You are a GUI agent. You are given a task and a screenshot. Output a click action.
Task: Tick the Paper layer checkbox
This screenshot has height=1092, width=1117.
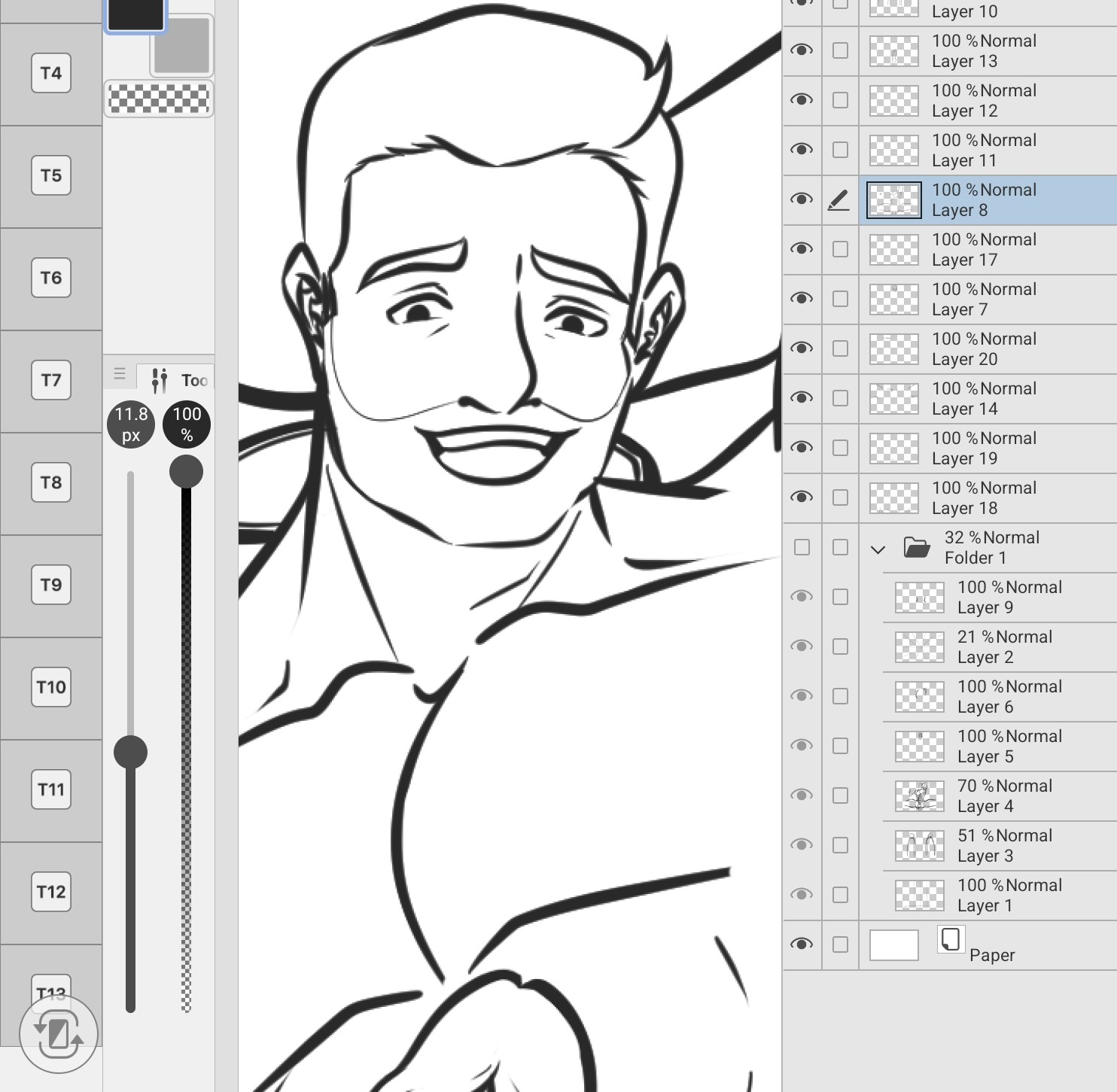(840, 944)
